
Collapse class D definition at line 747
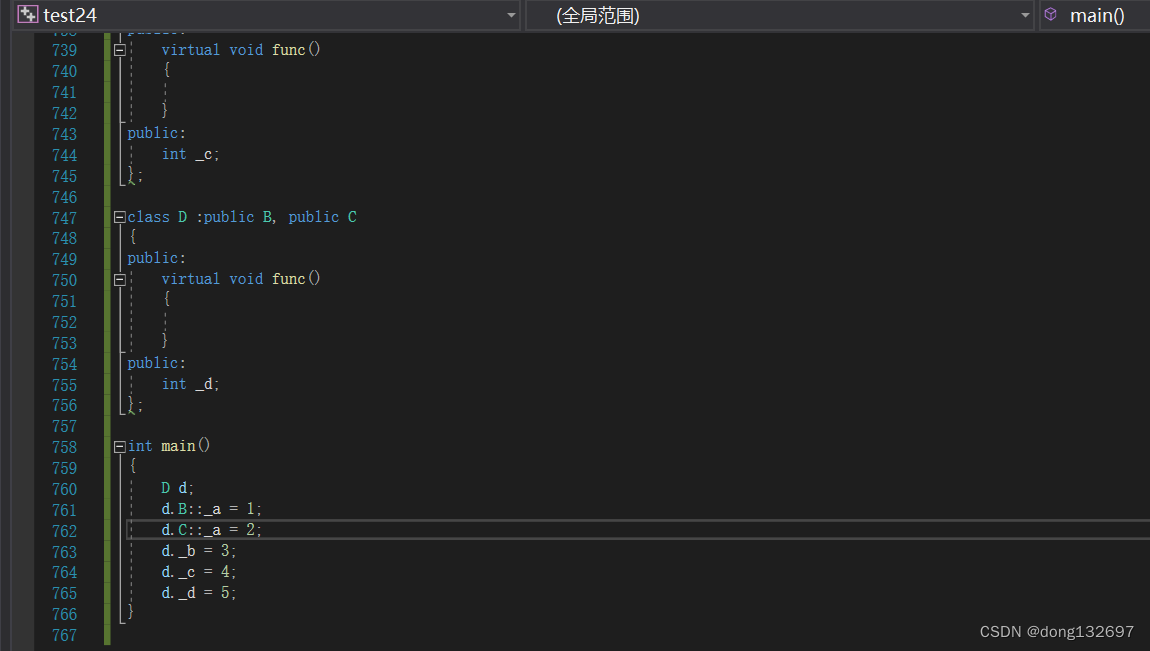tap(120, 217)
